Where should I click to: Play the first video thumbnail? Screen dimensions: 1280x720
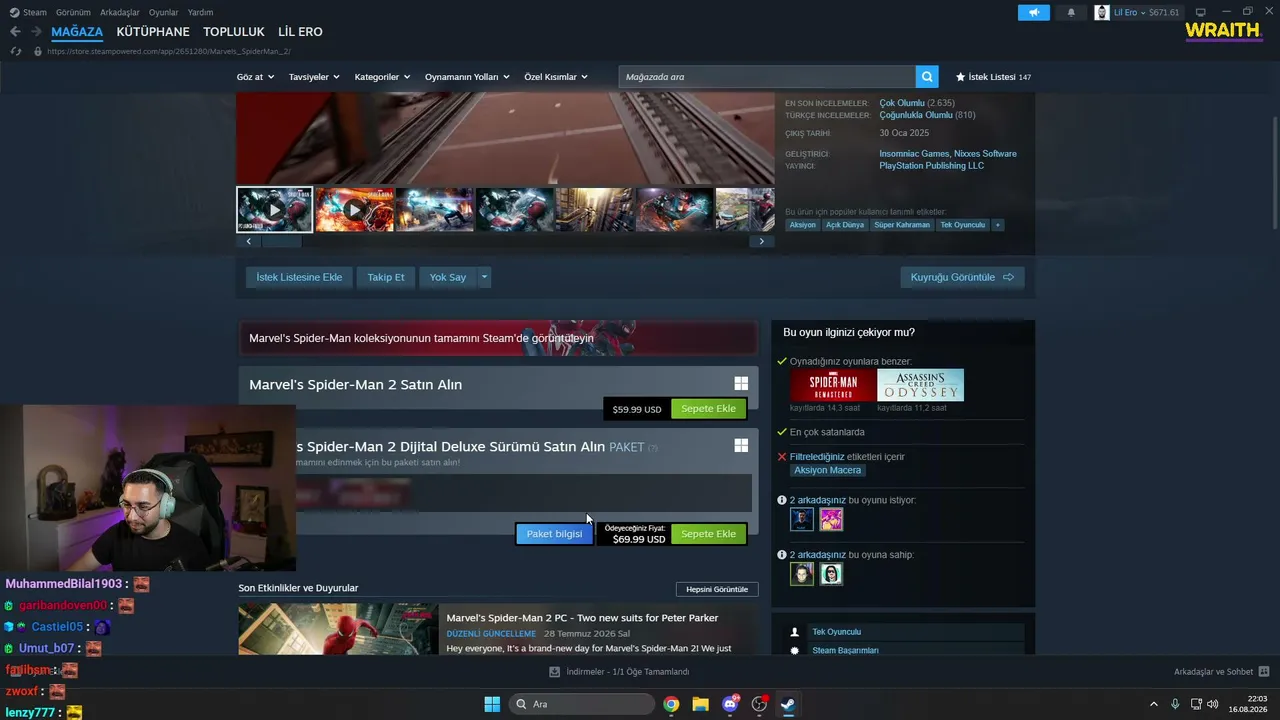(x=274, y=210)
